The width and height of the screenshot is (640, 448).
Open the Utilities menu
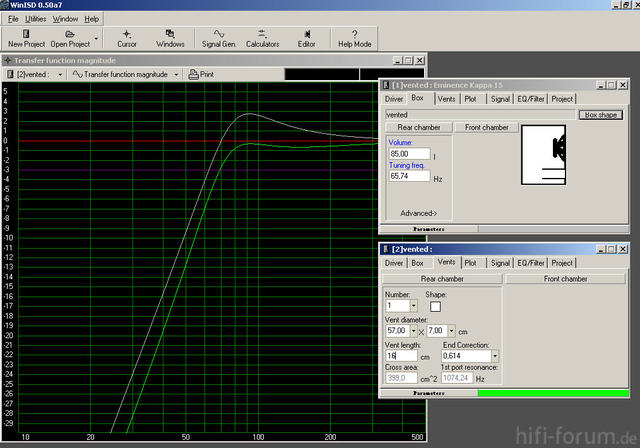coord(36,19)
